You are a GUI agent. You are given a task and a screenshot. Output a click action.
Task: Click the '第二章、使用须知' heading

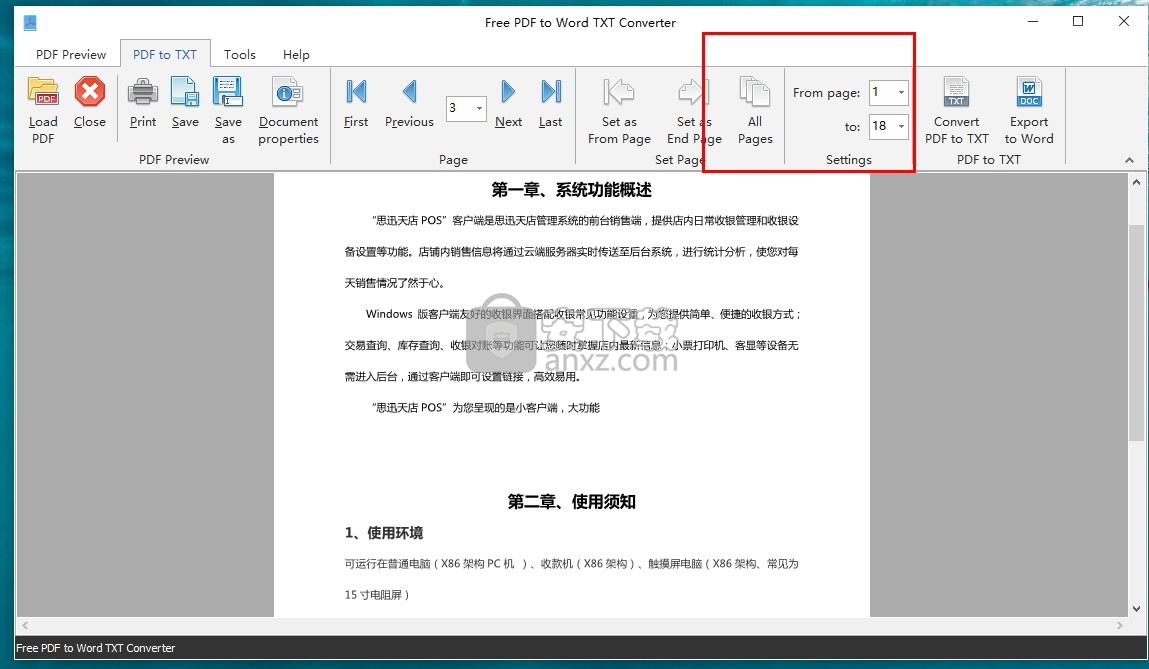point(572,502)
